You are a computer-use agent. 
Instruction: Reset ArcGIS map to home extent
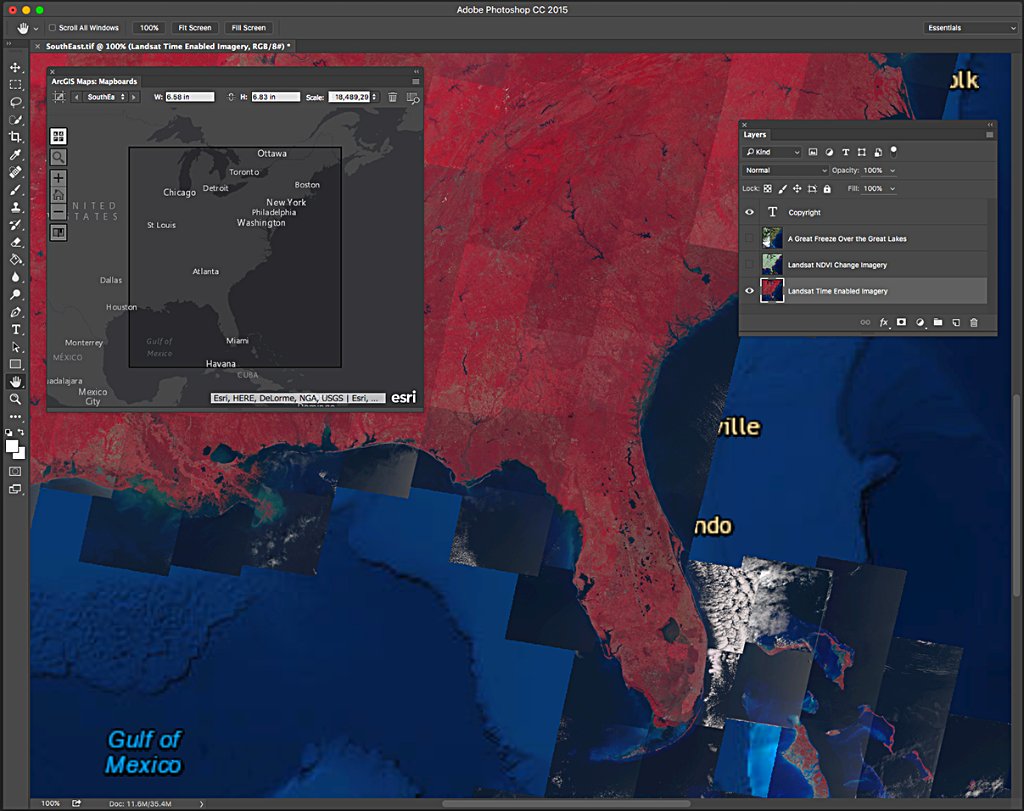pos(58,195)
